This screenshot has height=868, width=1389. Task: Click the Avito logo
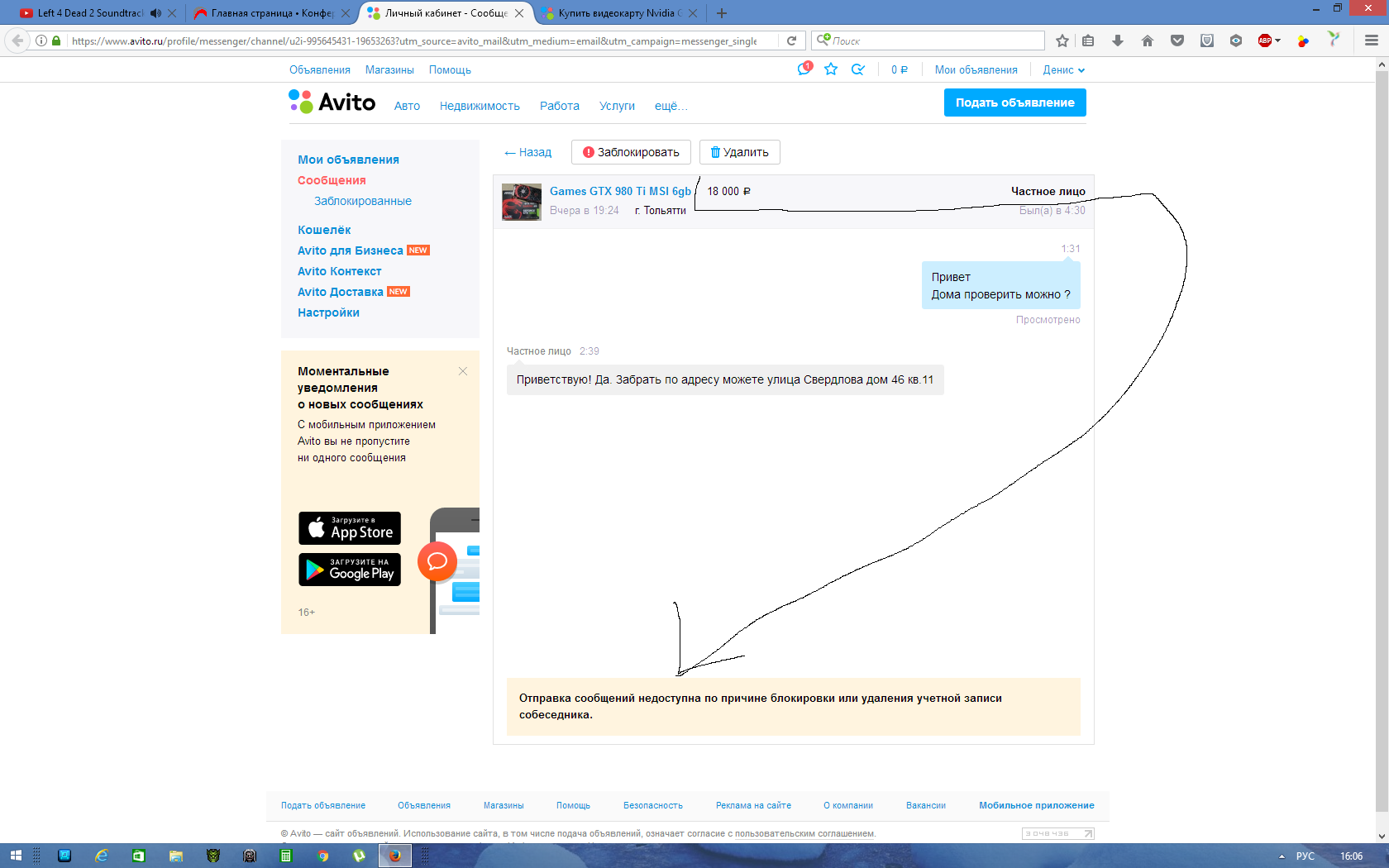[332, 102]
